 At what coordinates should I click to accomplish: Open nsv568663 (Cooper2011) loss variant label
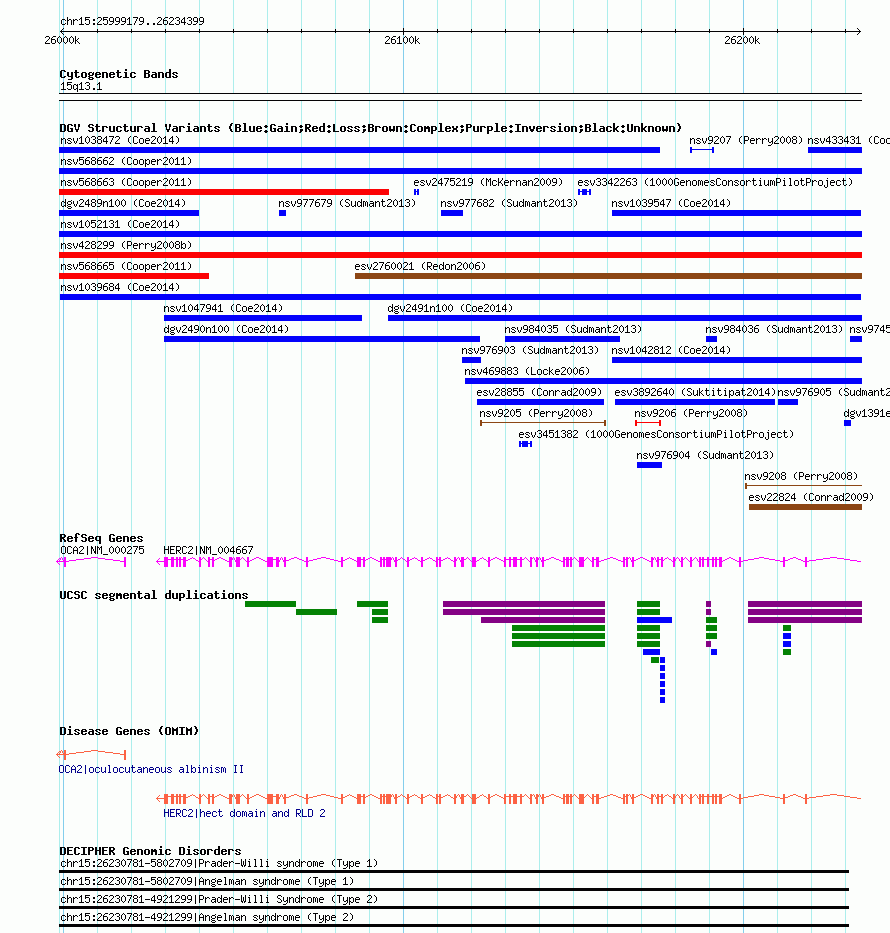[126, 182]
